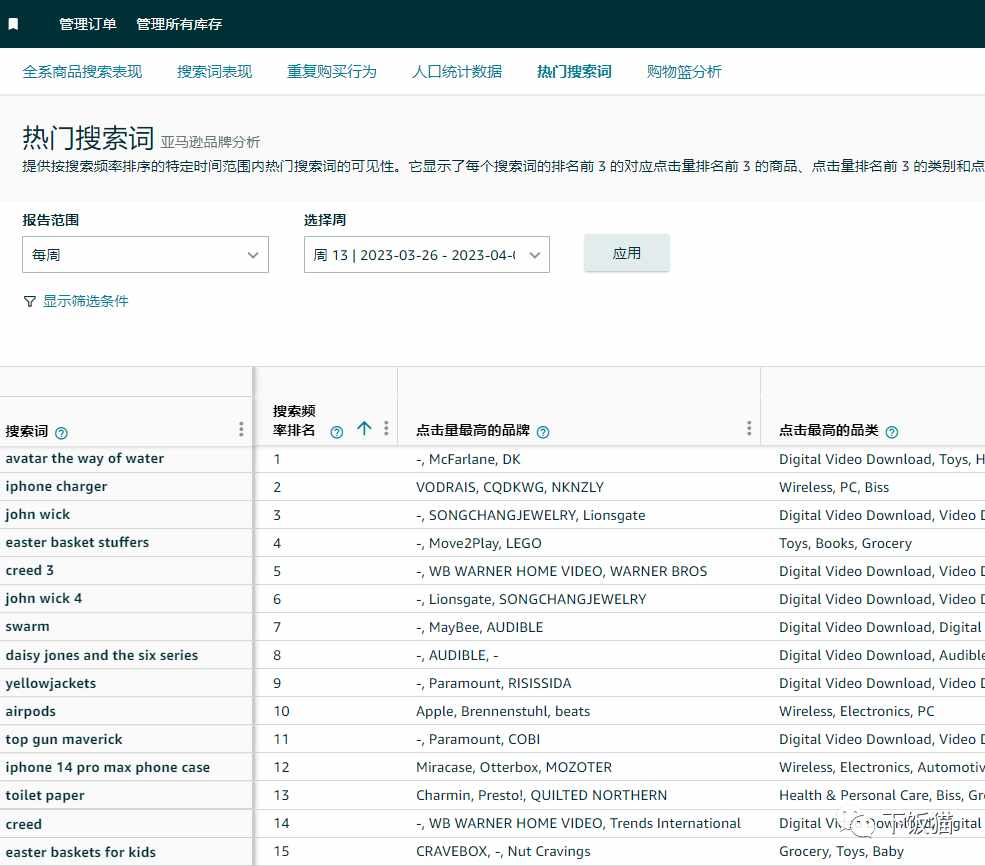
Task: Open column menu dots for 搜索频率排名 column
Action: [386, 428]
